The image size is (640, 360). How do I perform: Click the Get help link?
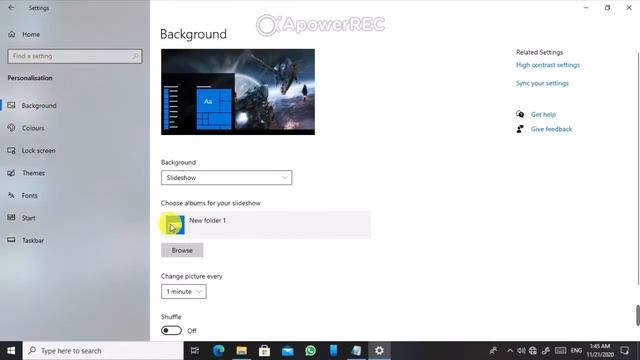click(x=543, y=115)
